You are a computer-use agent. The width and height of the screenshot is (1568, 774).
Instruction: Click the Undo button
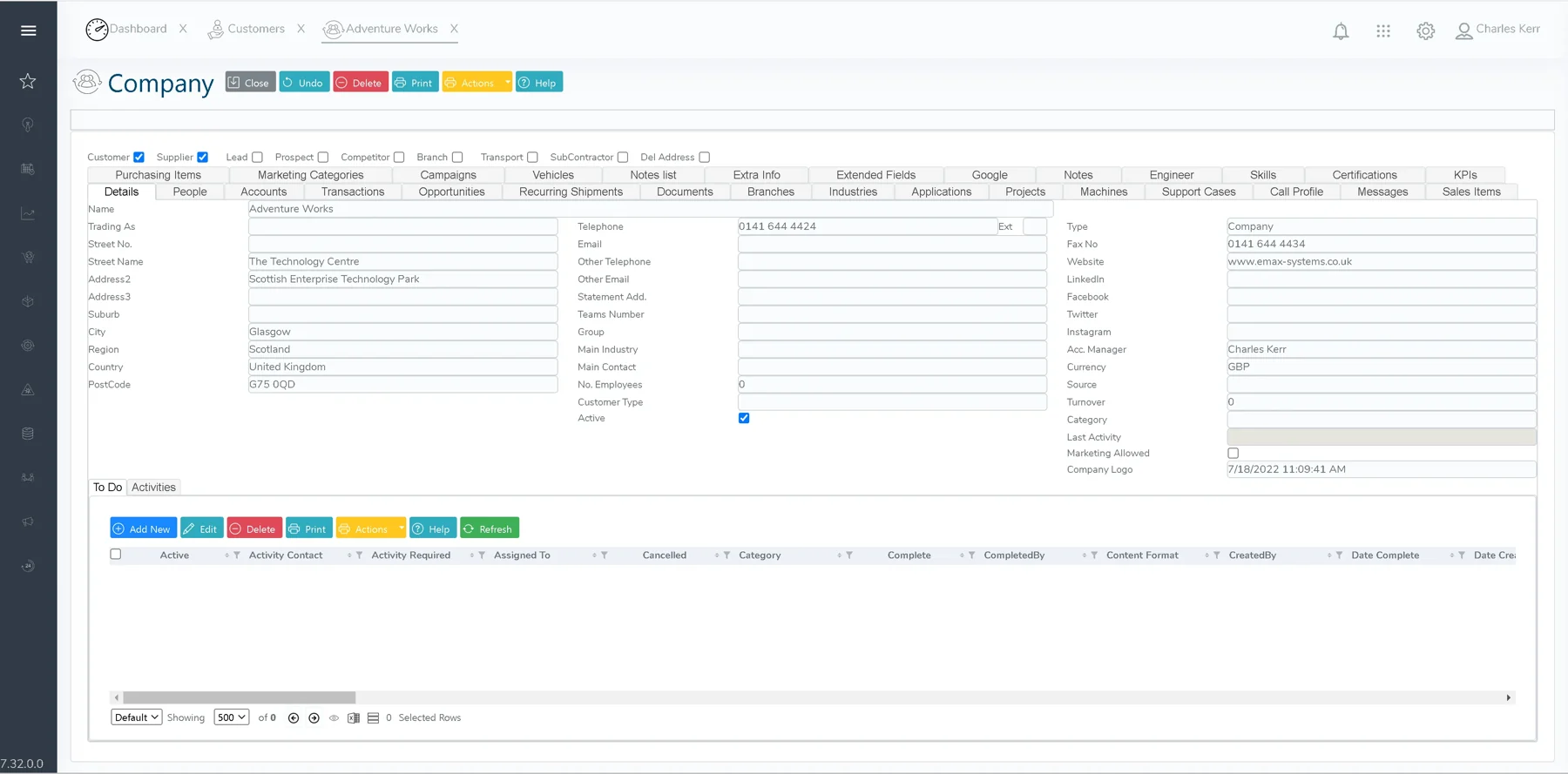(304, 83)
